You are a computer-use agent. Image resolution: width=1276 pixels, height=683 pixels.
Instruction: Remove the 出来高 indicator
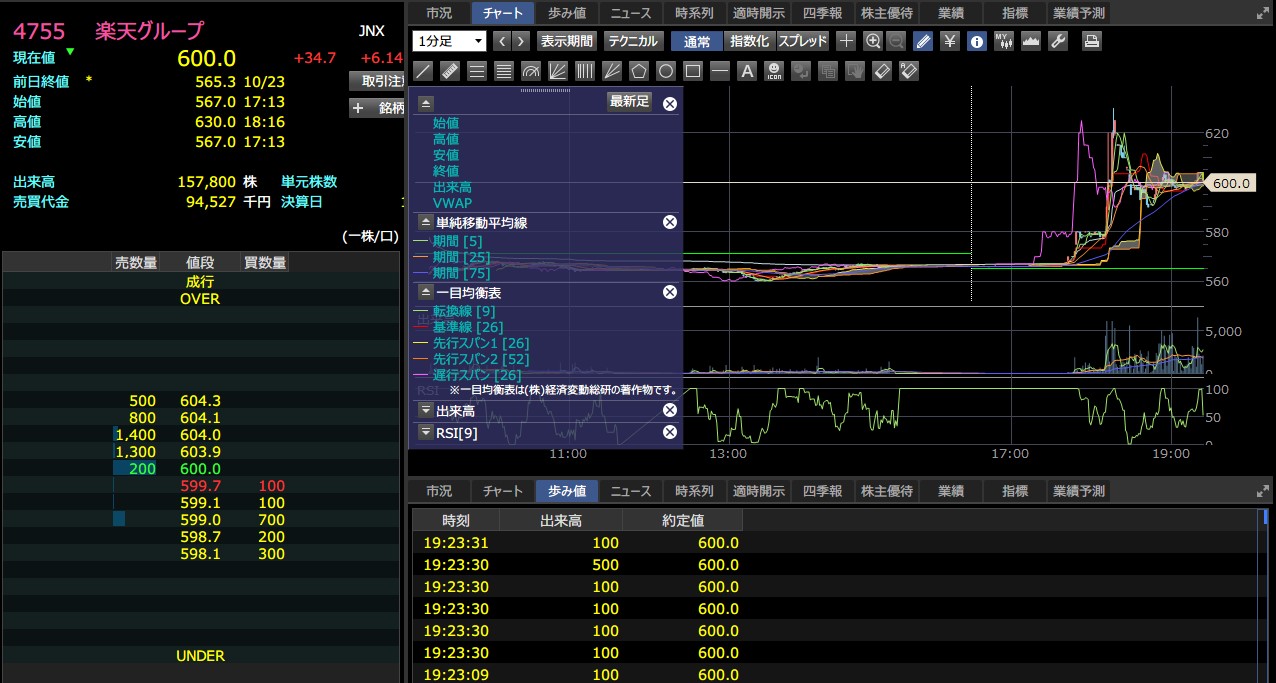point(670,410)
